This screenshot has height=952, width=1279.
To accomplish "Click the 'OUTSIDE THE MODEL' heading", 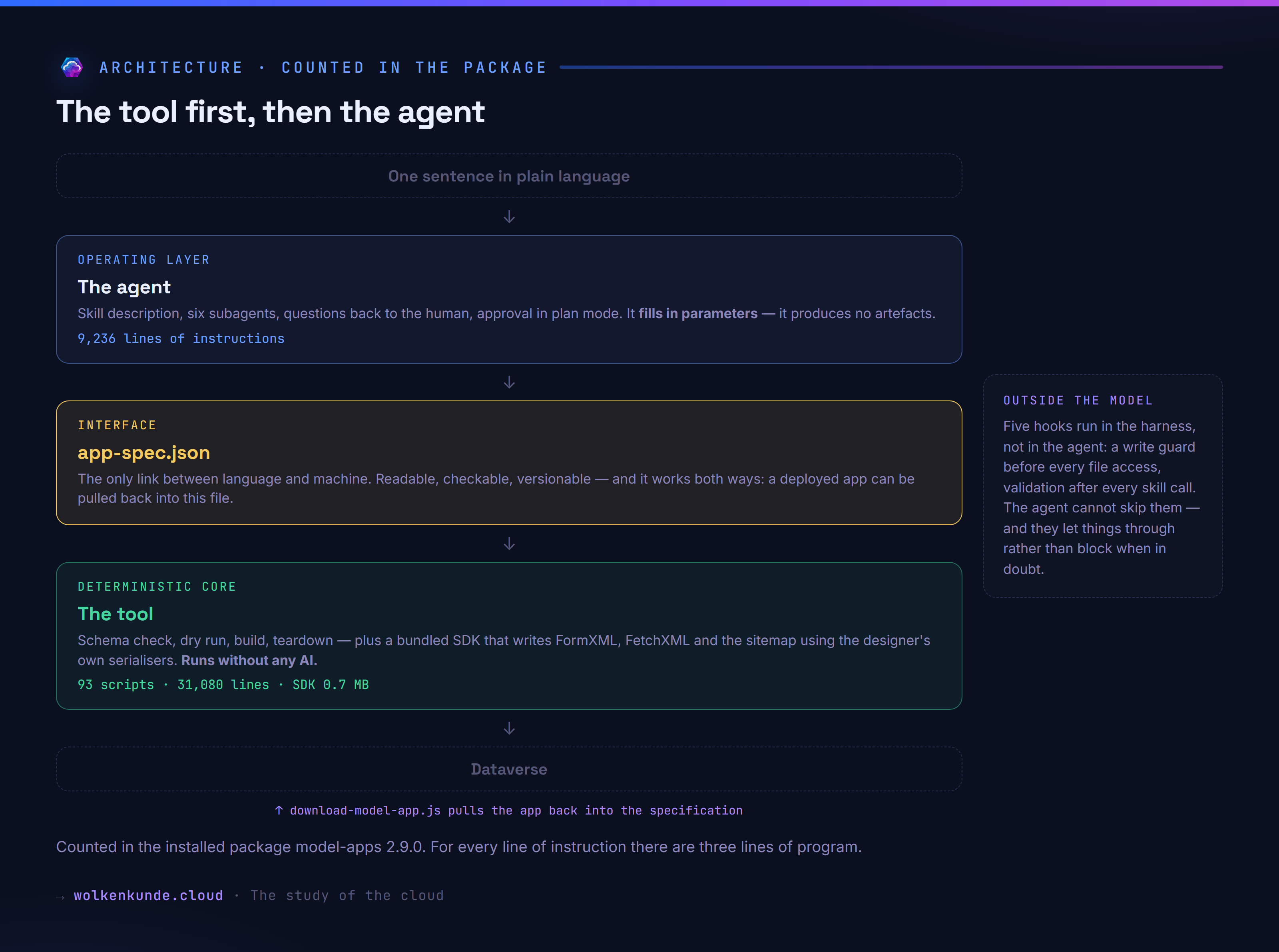I will (1078, 400).
